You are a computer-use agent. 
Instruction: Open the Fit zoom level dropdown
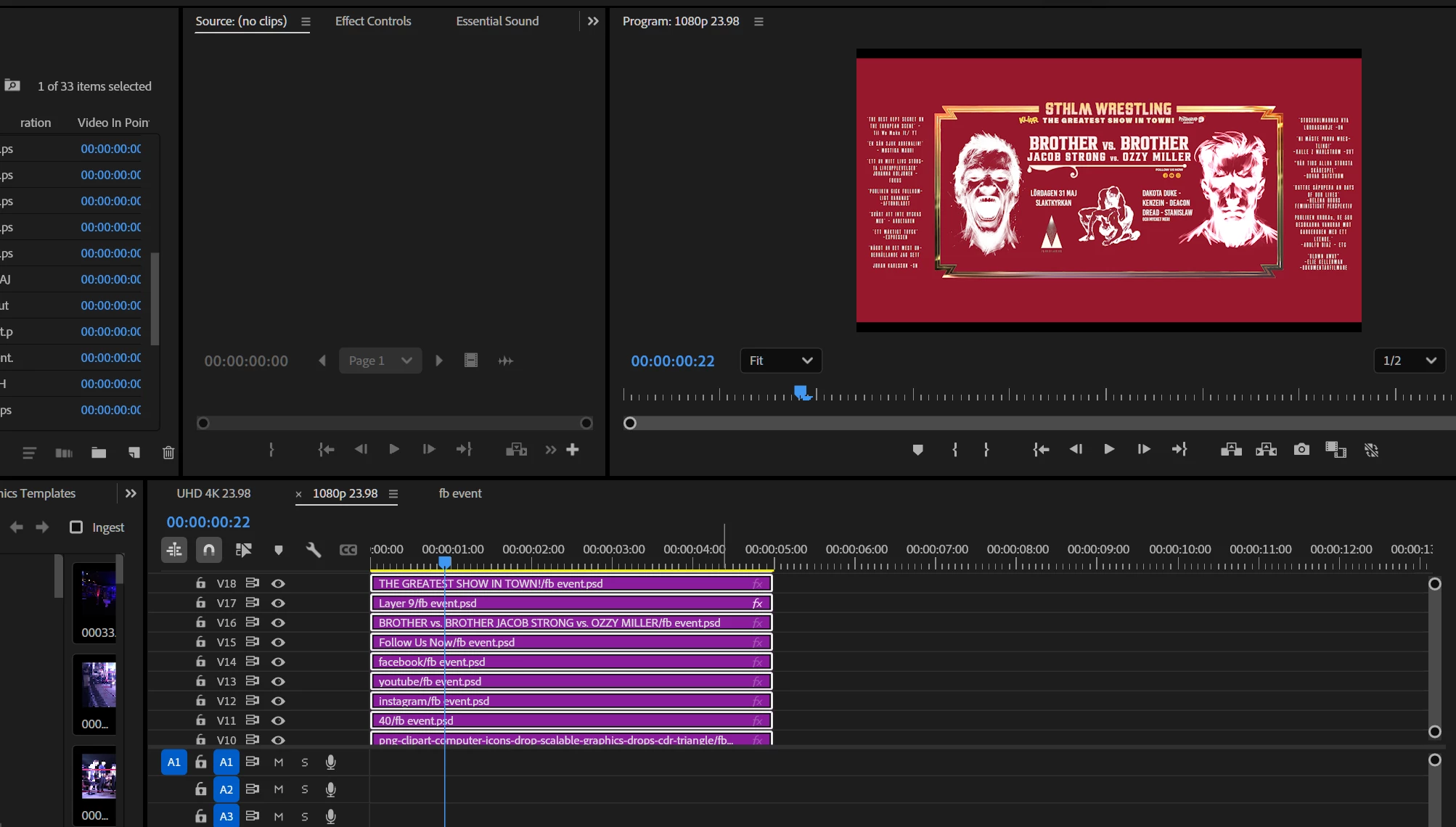pyautogui.click(x=780, y=361)
